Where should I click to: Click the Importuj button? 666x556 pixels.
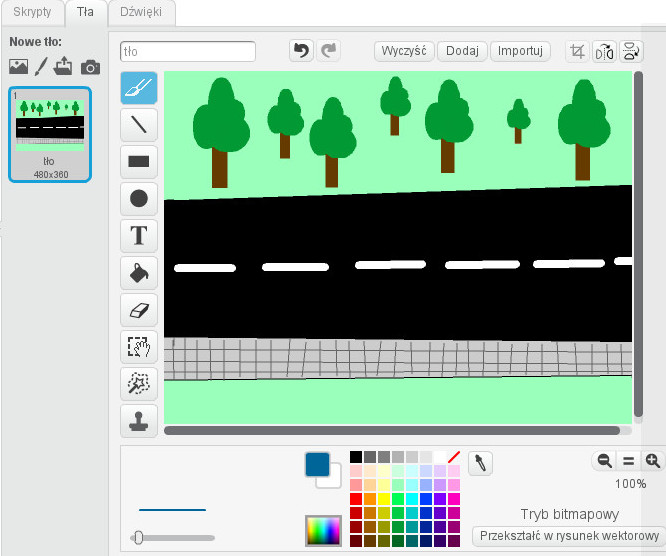point(520,51)
